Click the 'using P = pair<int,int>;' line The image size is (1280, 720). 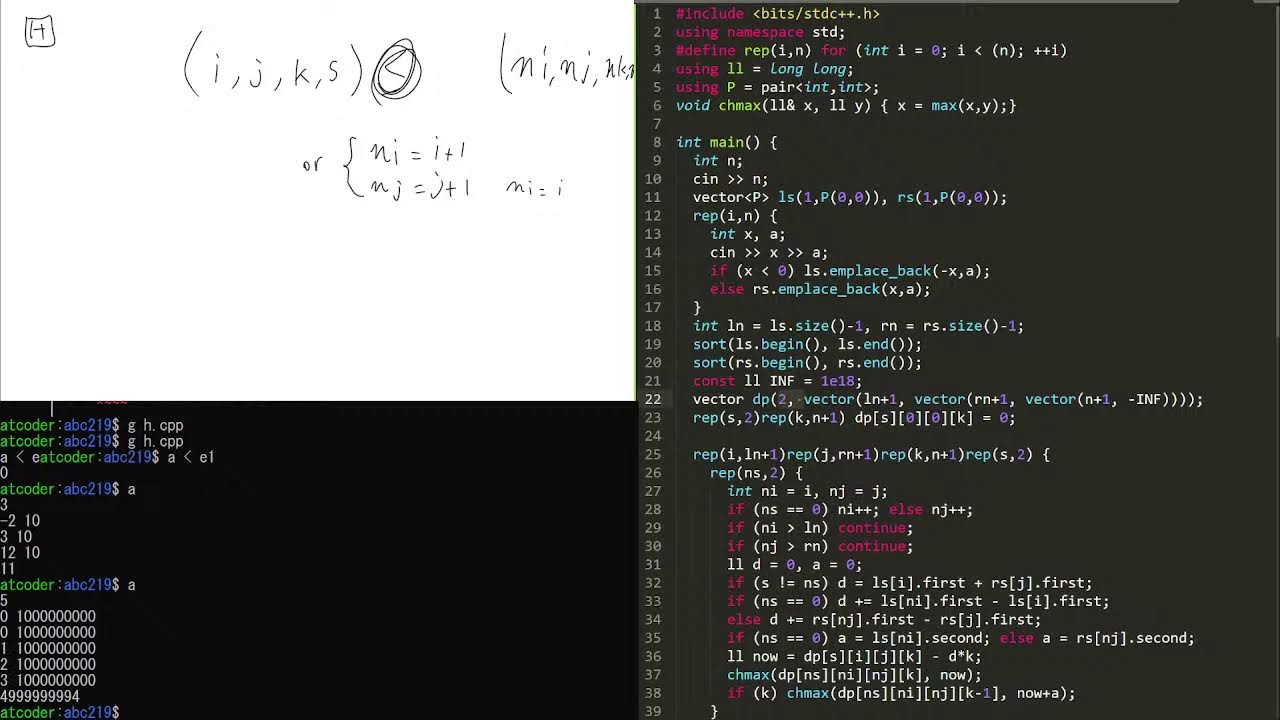tap(777, 87)
